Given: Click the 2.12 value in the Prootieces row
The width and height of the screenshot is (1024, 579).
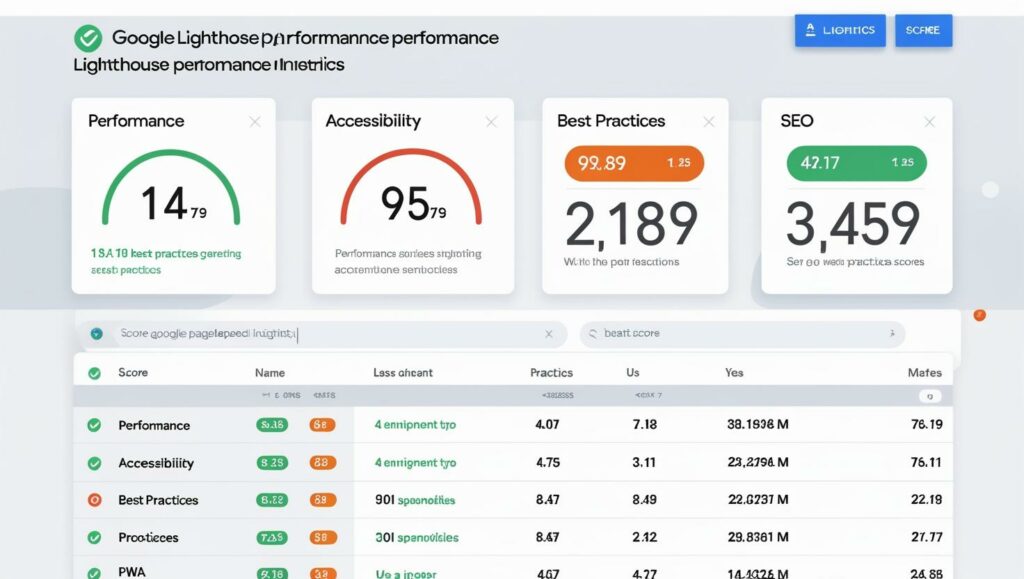Looking at the screenshot, I should click(645, 537).
